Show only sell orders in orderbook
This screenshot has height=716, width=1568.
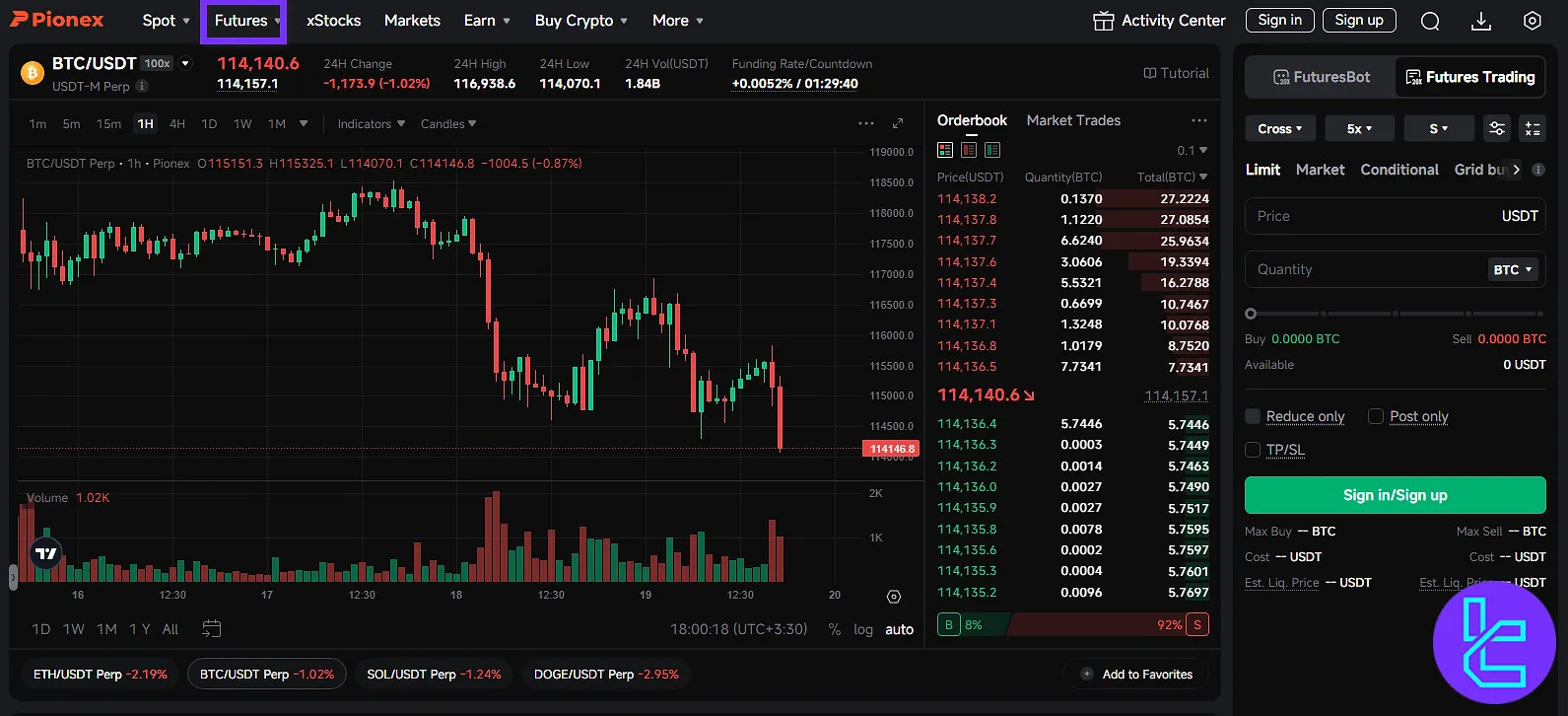[x=969, y=150]
